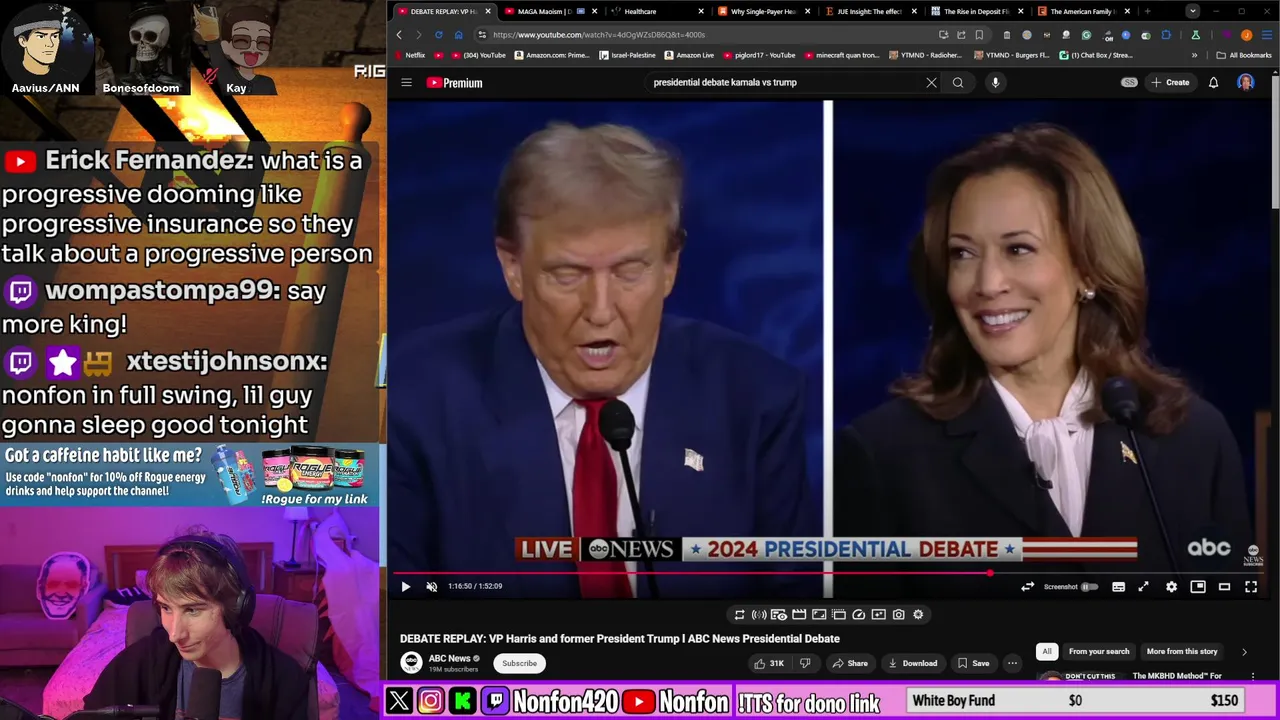
Task: Reload the current page
Action: point(438,35)
